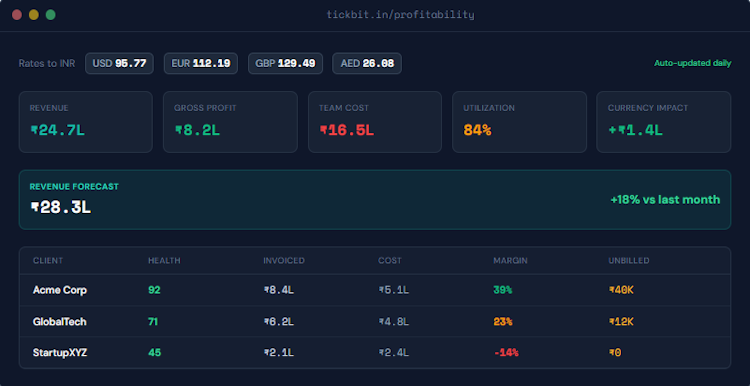Click GlobalTech invoiced ₹6.2L

pyautogui.click(x=278, y=322)
